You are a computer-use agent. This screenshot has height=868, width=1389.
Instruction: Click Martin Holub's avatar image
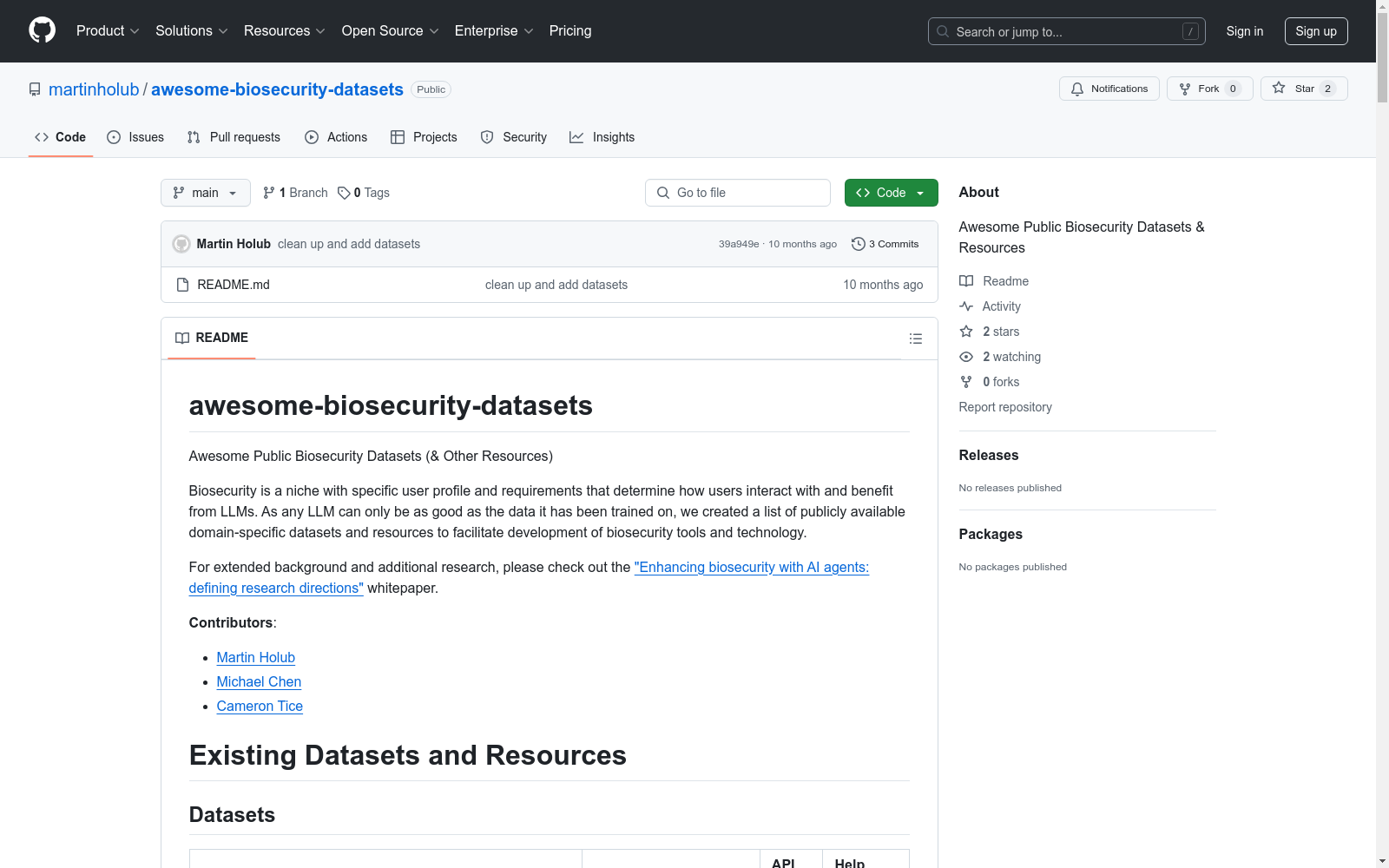coord(181,244)
